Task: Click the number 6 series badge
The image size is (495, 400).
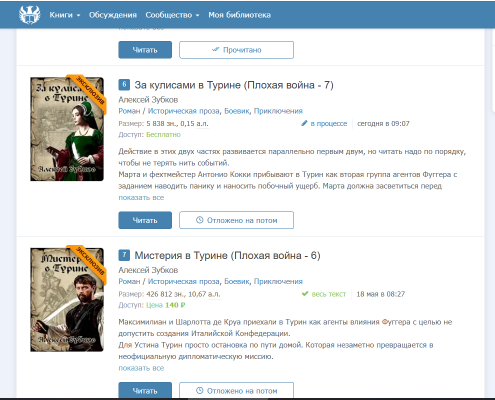Action: (x=124, y=85)
